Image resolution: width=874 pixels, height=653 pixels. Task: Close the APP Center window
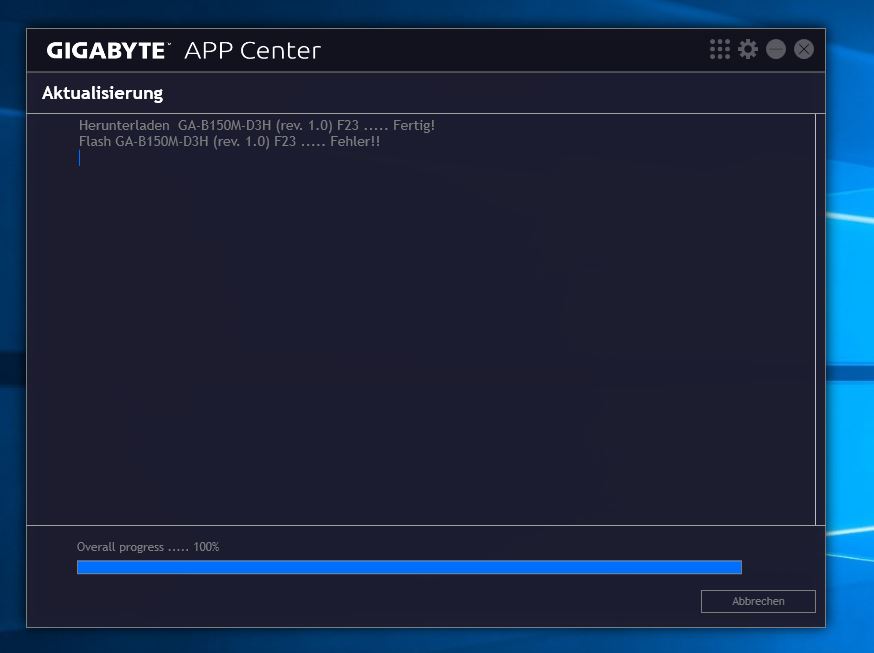coord(804,49)
